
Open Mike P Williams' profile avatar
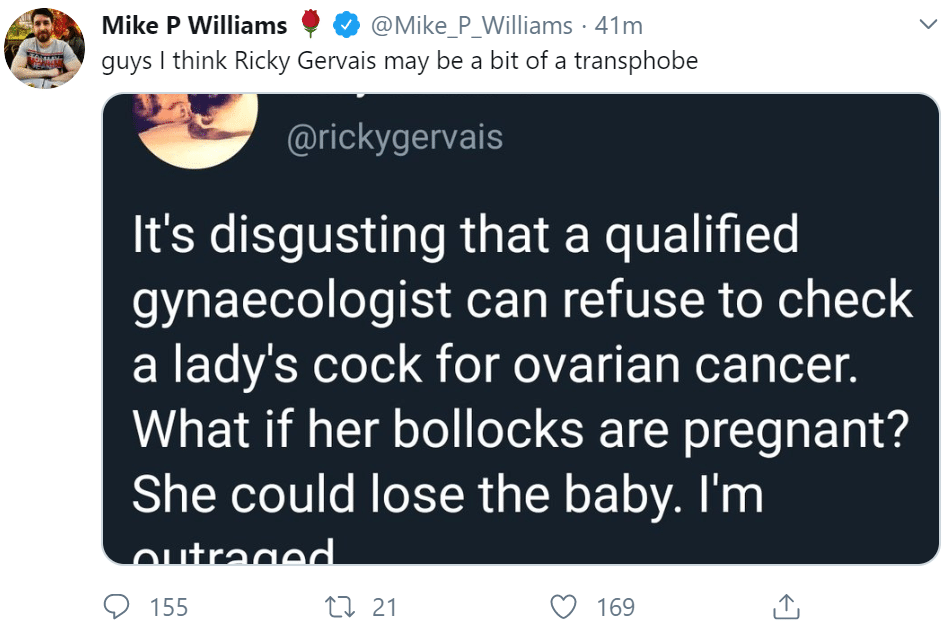tap(44, 48)
